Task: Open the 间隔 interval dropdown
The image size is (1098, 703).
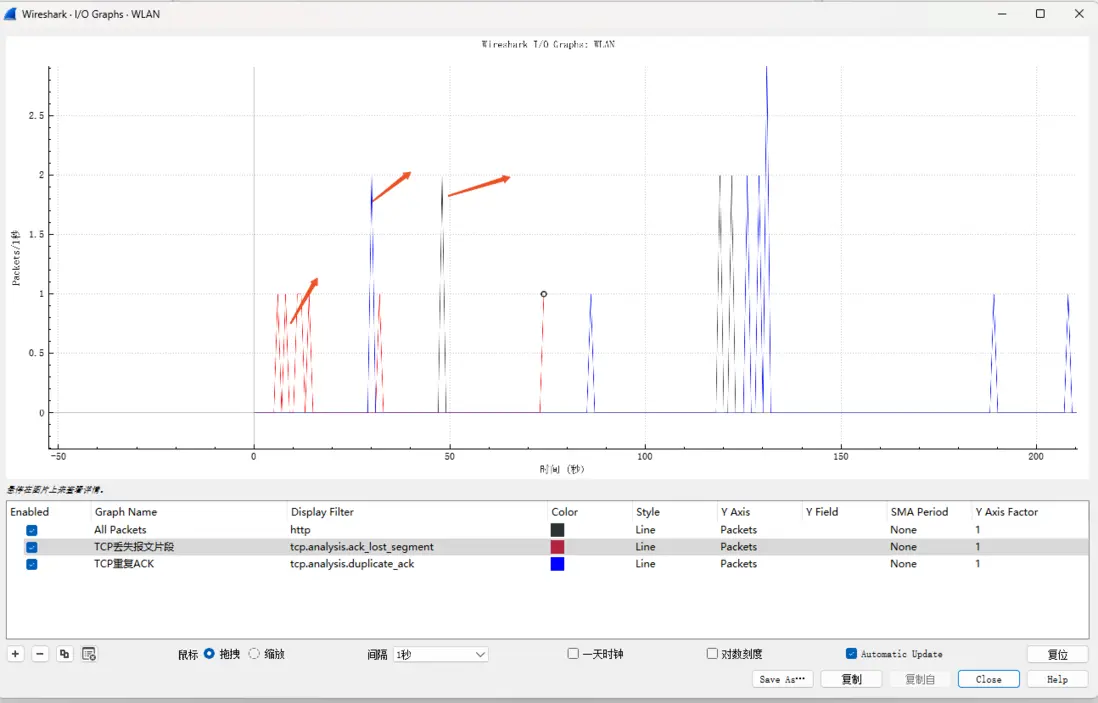Action: (x=440, y=655)
